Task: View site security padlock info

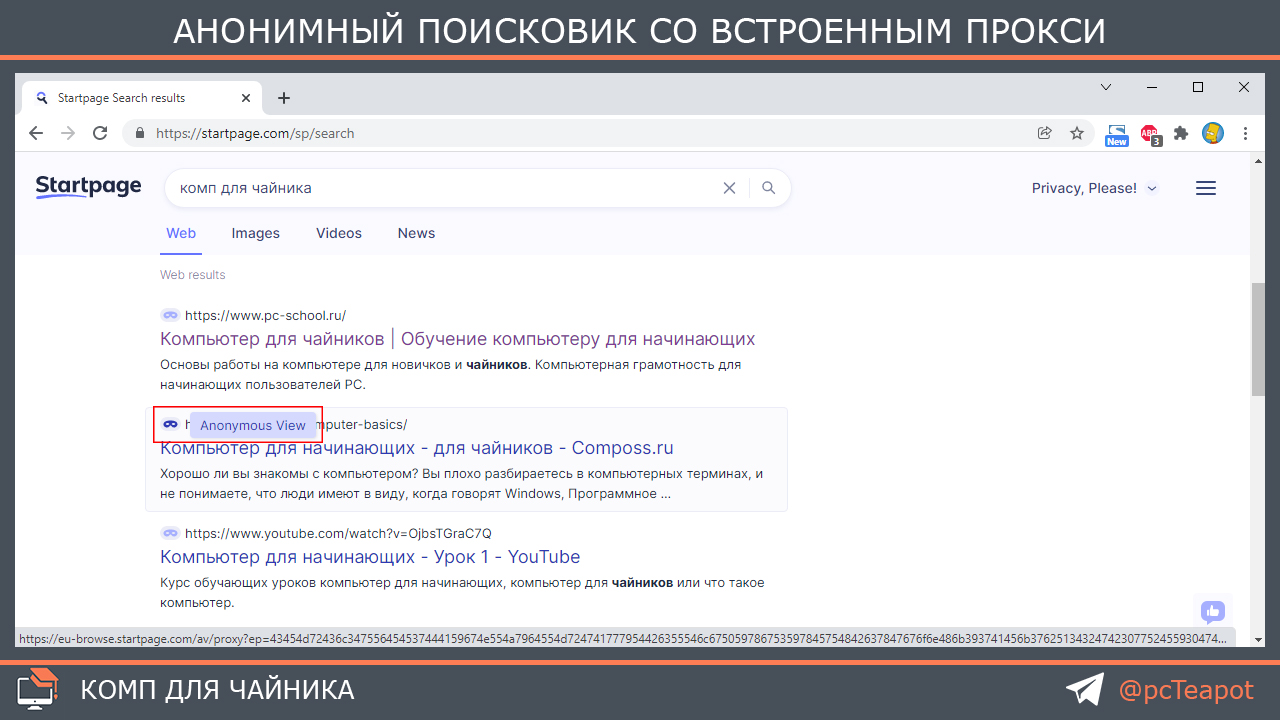Action: pyautogui.click(x=139, y=133)
